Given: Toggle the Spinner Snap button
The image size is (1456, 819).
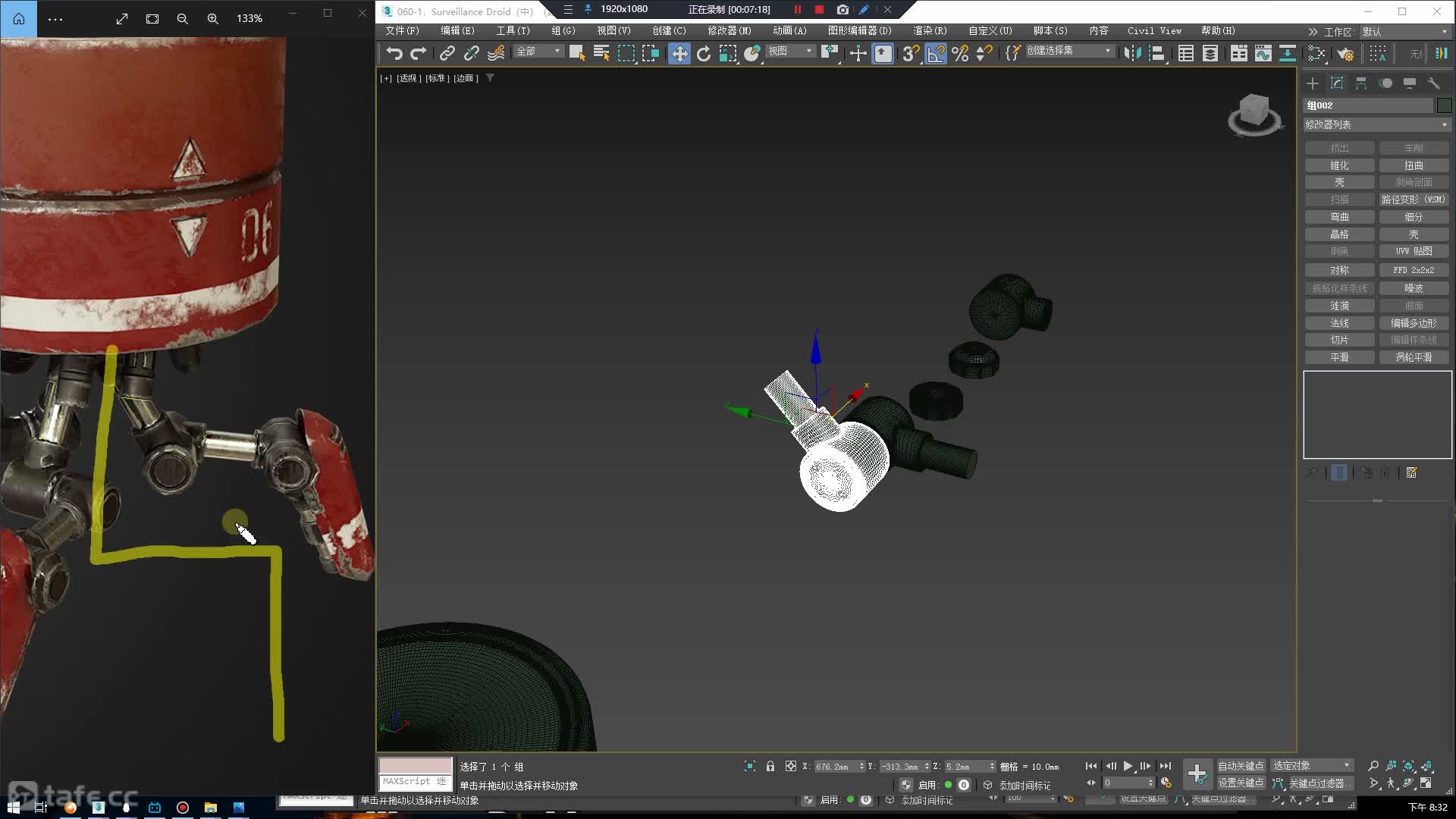Looking at the screenshot, I should point(984,53).
